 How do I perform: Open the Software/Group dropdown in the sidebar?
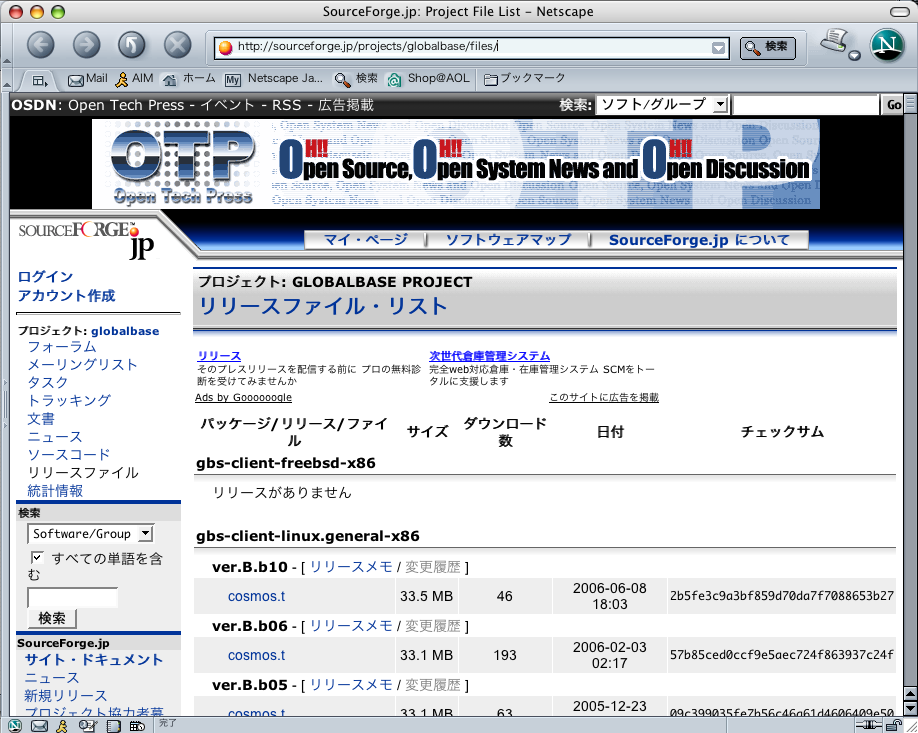(91, 534)
